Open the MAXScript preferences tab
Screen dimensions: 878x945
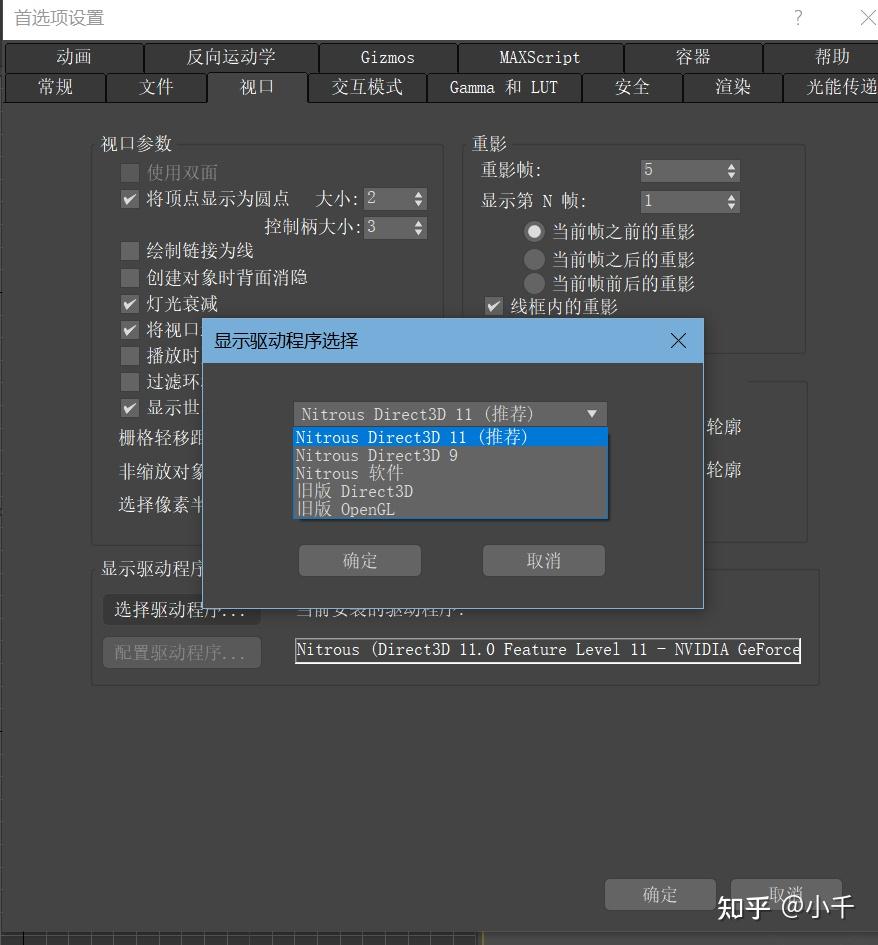(539, 57)
